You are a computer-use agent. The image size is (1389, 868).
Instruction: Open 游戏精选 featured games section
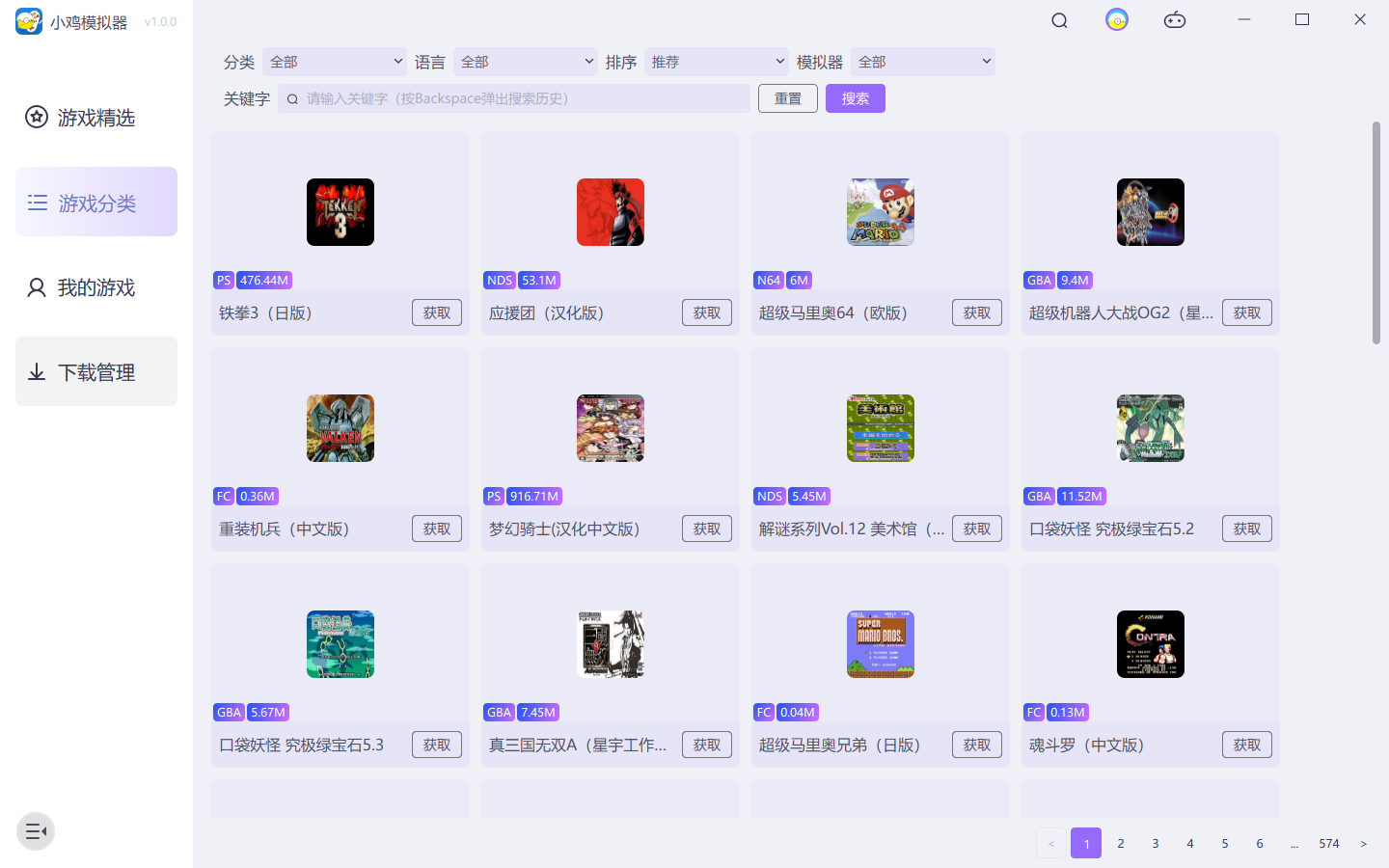96,118
